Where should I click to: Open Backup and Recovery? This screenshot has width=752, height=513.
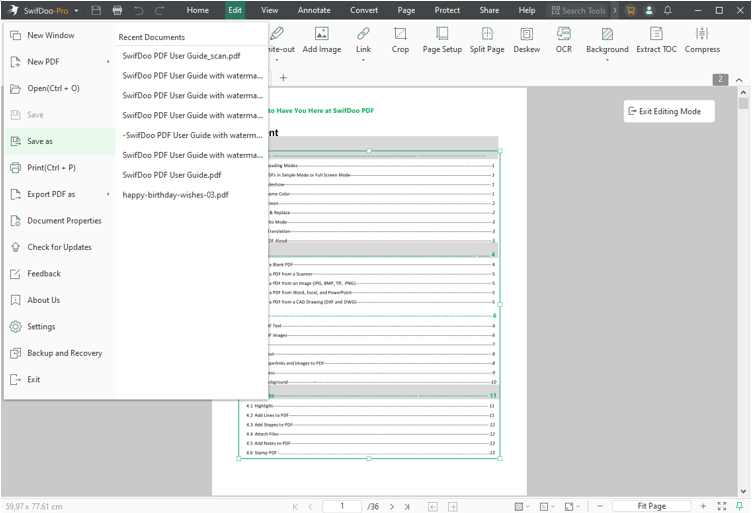(x=59, y=353)
